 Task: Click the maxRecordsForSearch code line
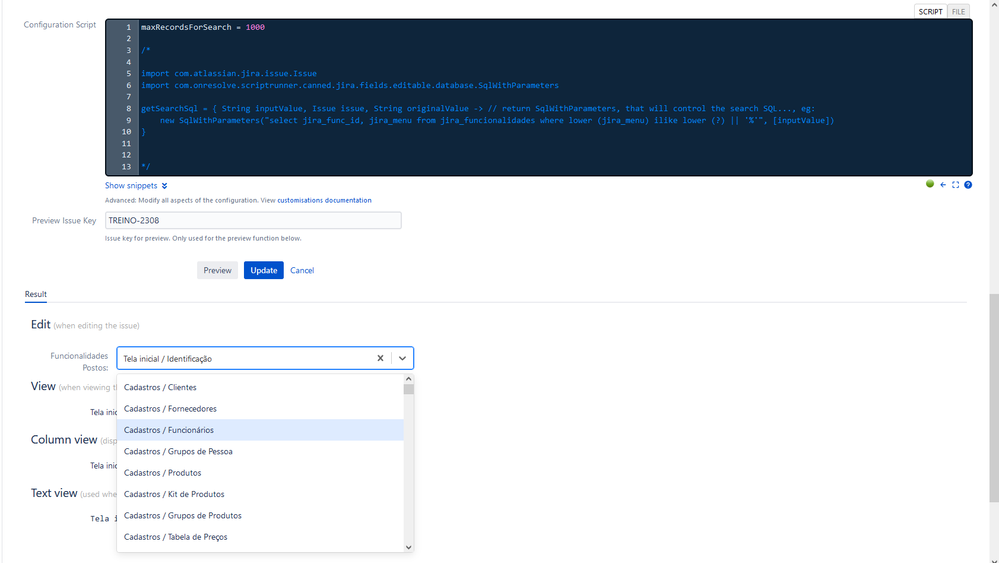[203, 27]
